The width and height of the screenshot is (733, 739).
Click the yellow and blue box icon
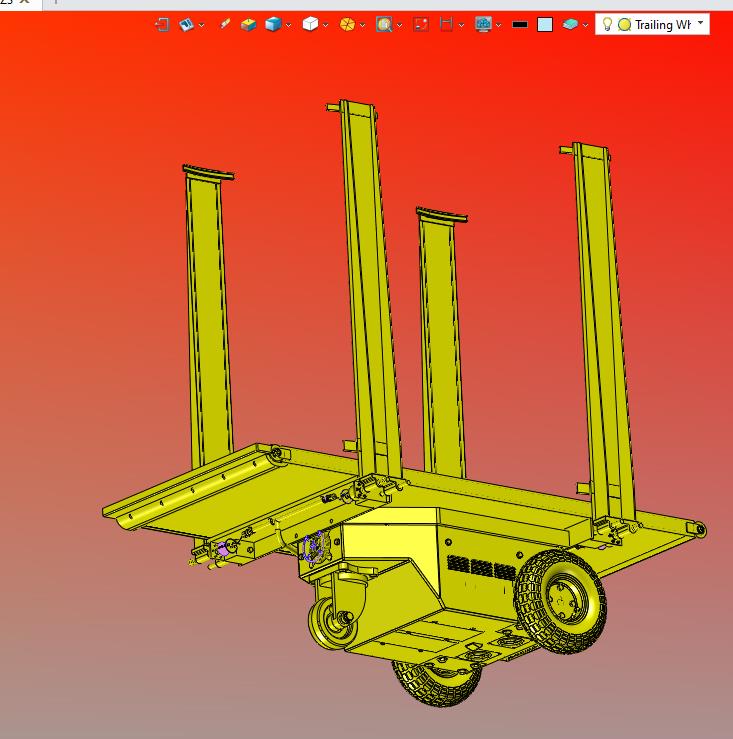248,24
